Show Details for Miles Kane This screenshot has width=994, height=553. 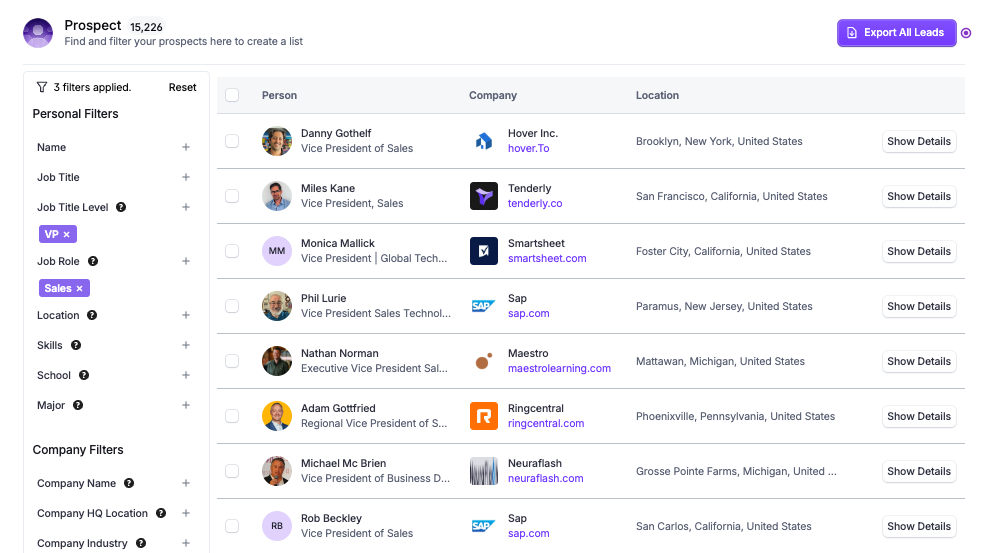click(x=918, y=196)
